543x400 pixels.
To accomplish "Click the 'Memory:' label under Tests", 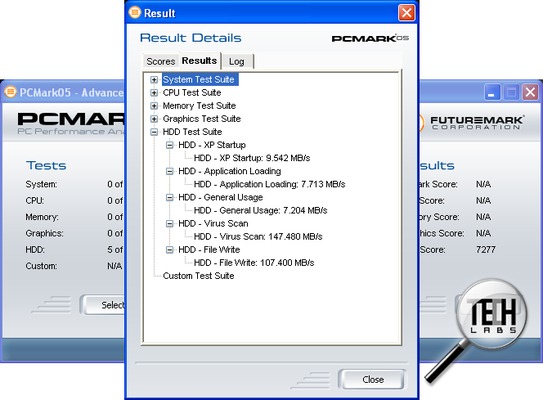I will tap(42, 217).
